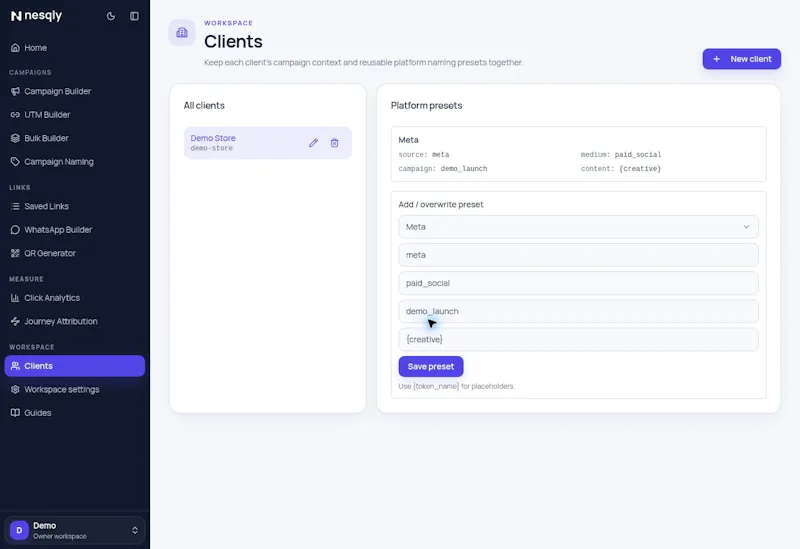The height and width of the screenshot is (549, 800).
Task: Click the Home icon in sidebar
Action: pyautogui.click(x=15, y=47)
